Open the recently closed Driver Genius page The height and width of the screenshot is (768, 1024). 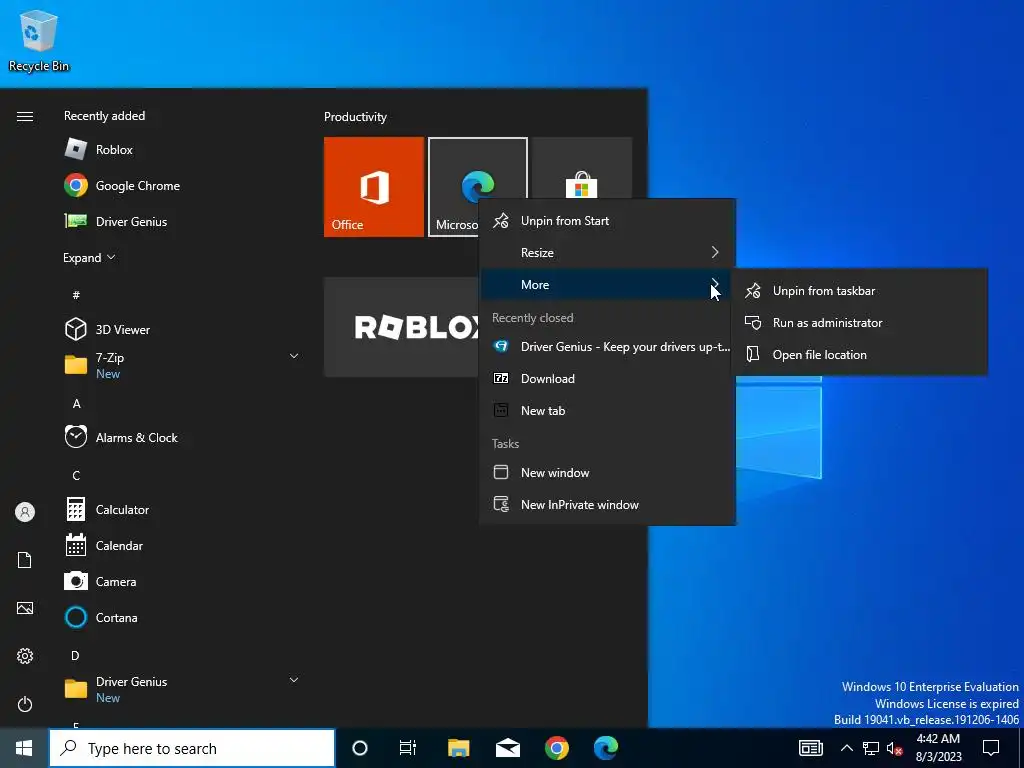607,346
